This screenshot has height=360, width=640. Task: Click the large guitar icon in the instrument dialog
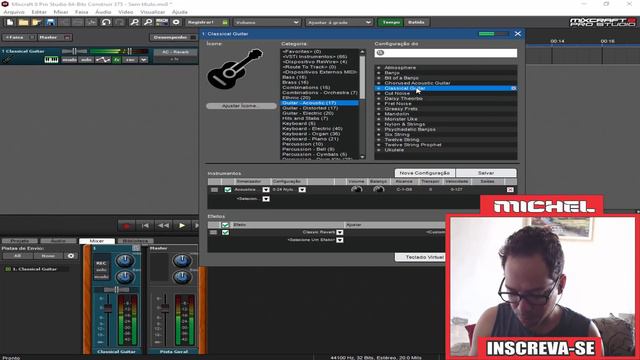[235, 69]
